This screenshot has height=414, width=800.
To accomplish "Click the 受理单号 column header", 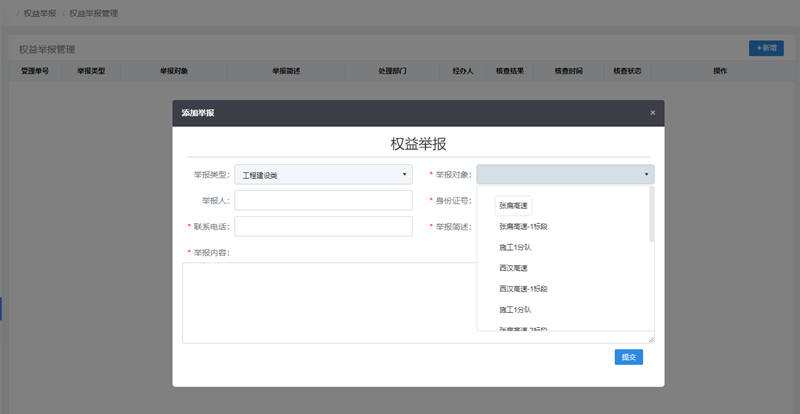I will pos(35,72).
